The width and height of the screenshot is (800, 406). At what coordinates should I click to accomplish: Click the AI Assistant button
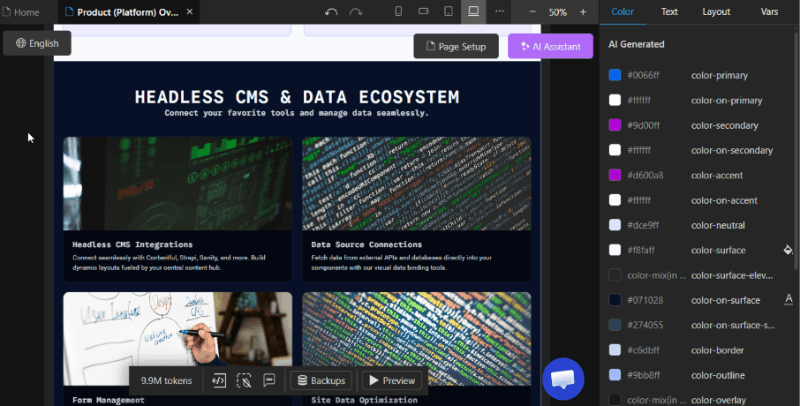coord(550,46)
